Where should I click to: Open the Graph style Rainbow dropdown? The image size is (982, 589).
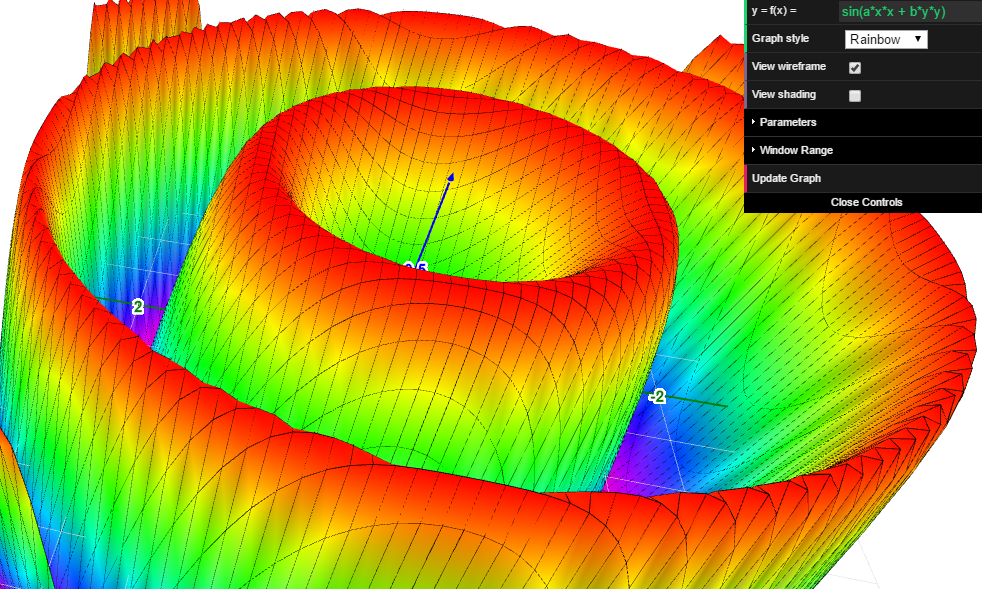pos(886,40)
